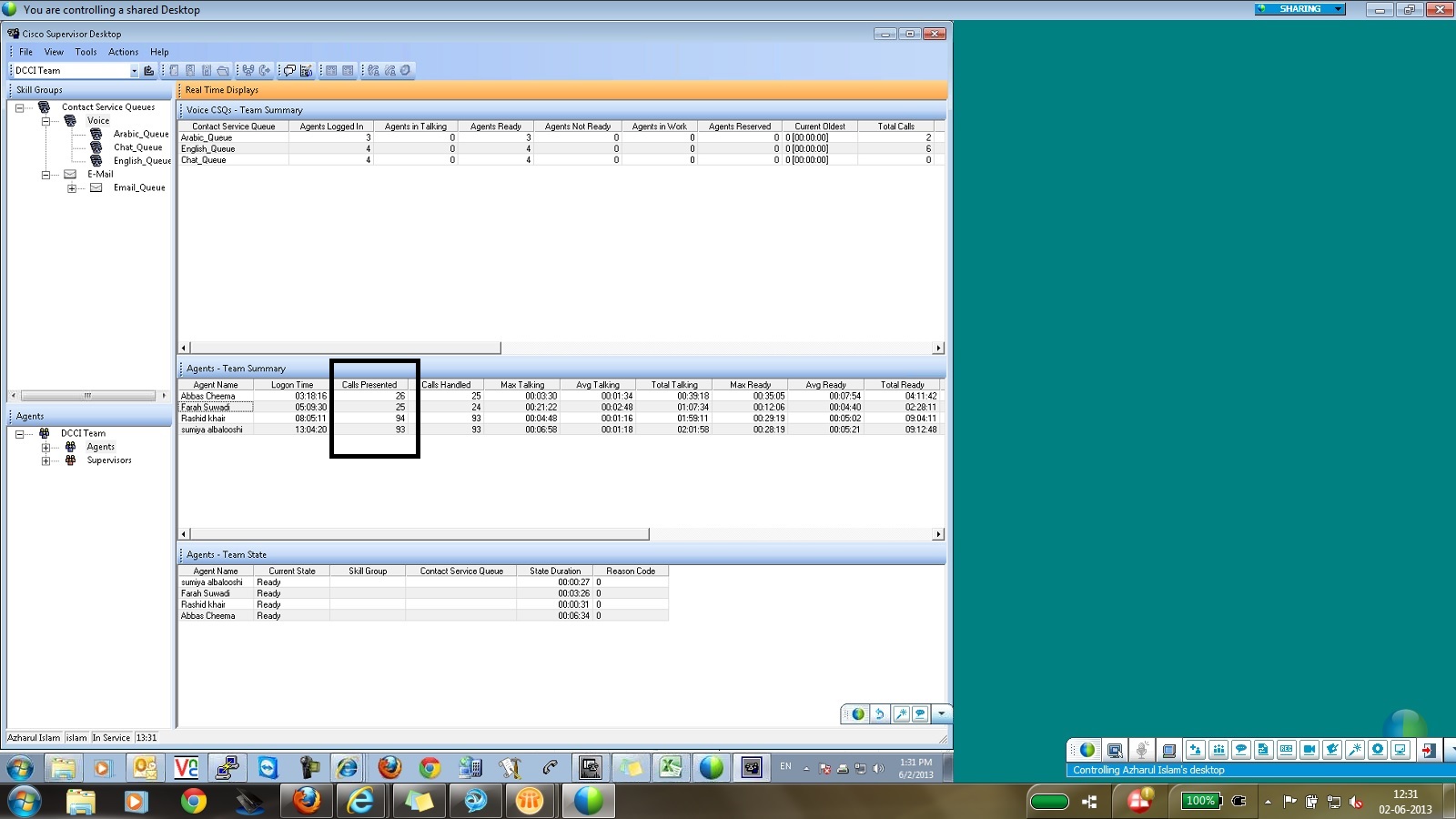This screenshot has width=1456, height=819.
Task: Click the greyed folder toolbar icon
Action: click(x=223, y=70)
